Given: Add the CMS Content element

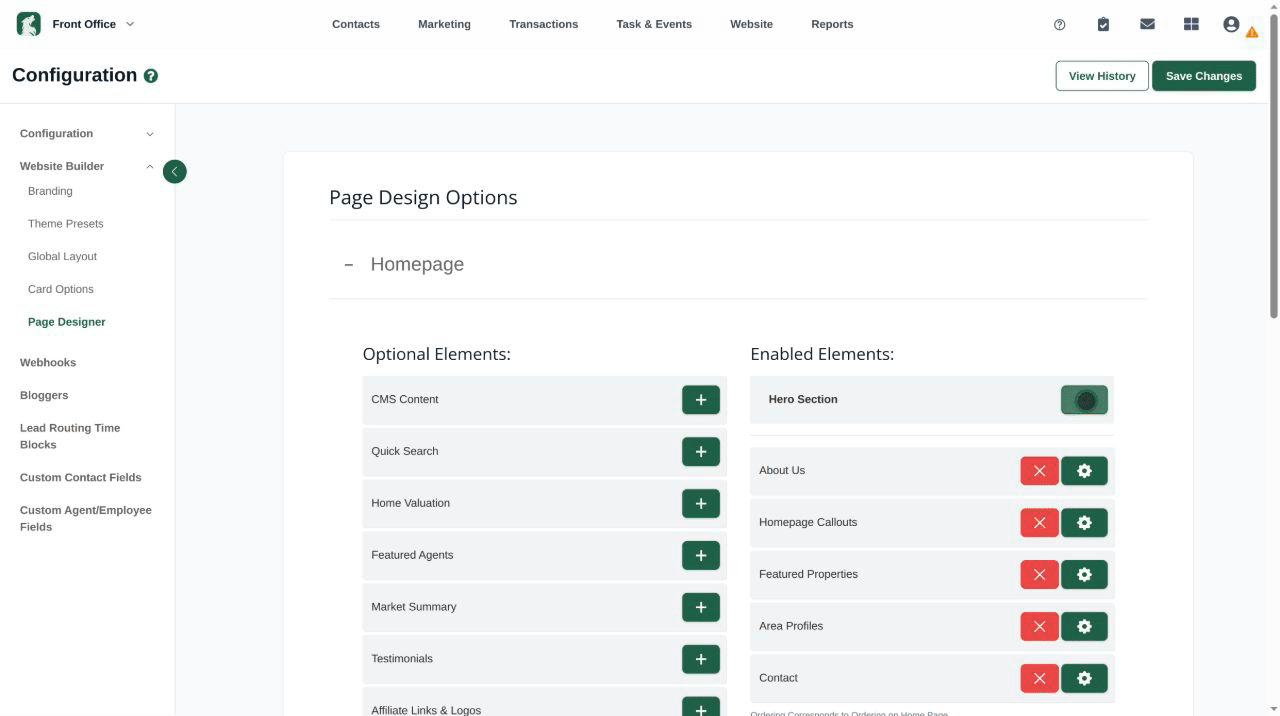Looking at the screenshot, I should tap(700, 399).
